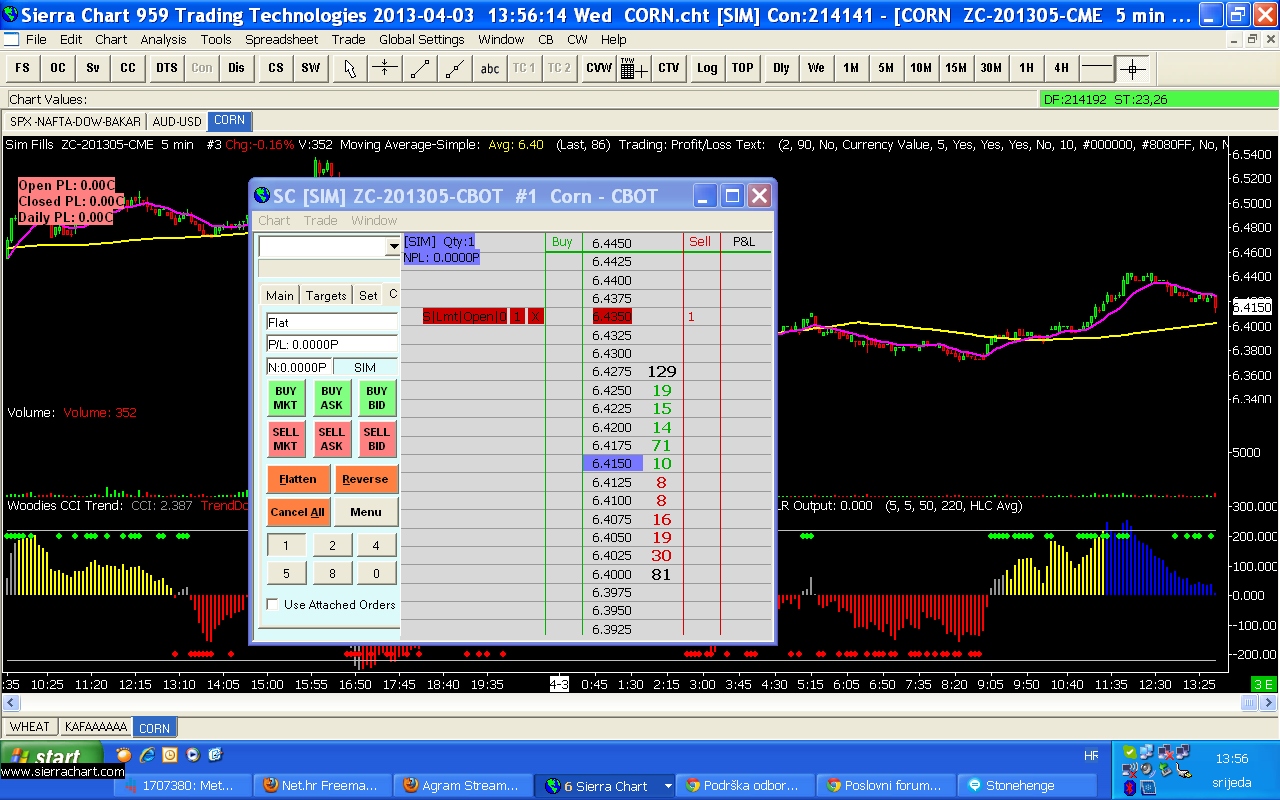The width and height of the screenshot is (1280, 800).
Task: Select the abc text tool
Action: (x=489, y=68)
